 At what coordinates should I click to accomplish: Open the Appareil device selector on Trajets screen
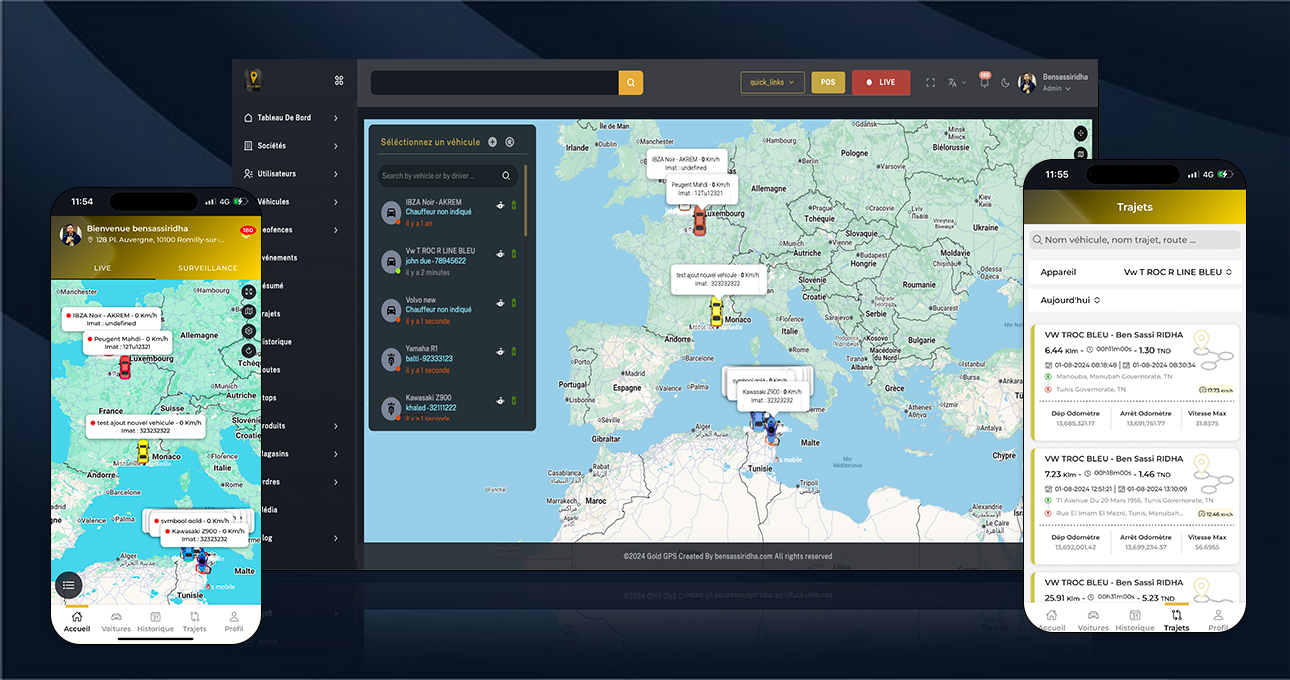1177,272
